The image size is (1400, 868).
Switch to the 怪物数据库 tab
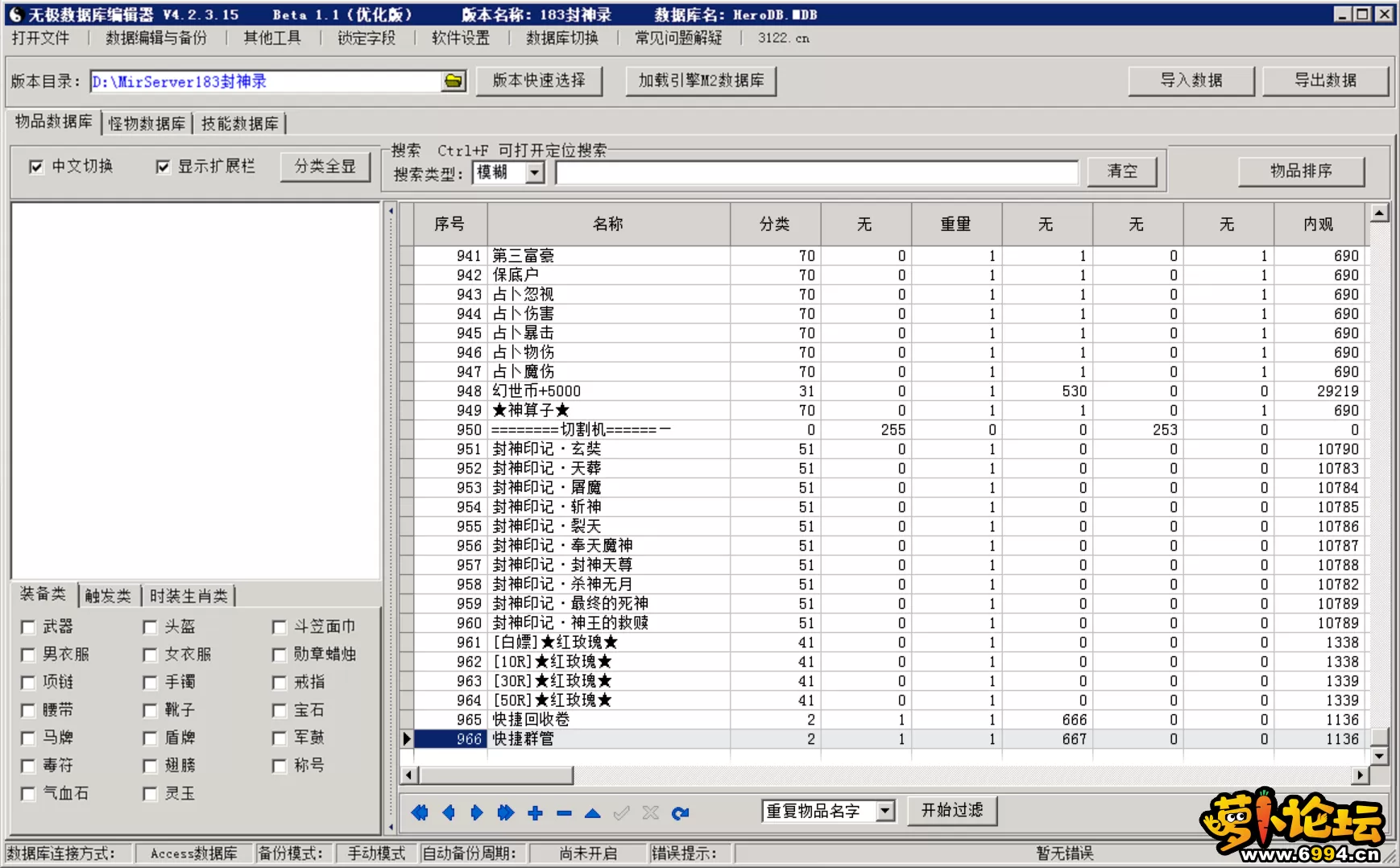point(147,123)
